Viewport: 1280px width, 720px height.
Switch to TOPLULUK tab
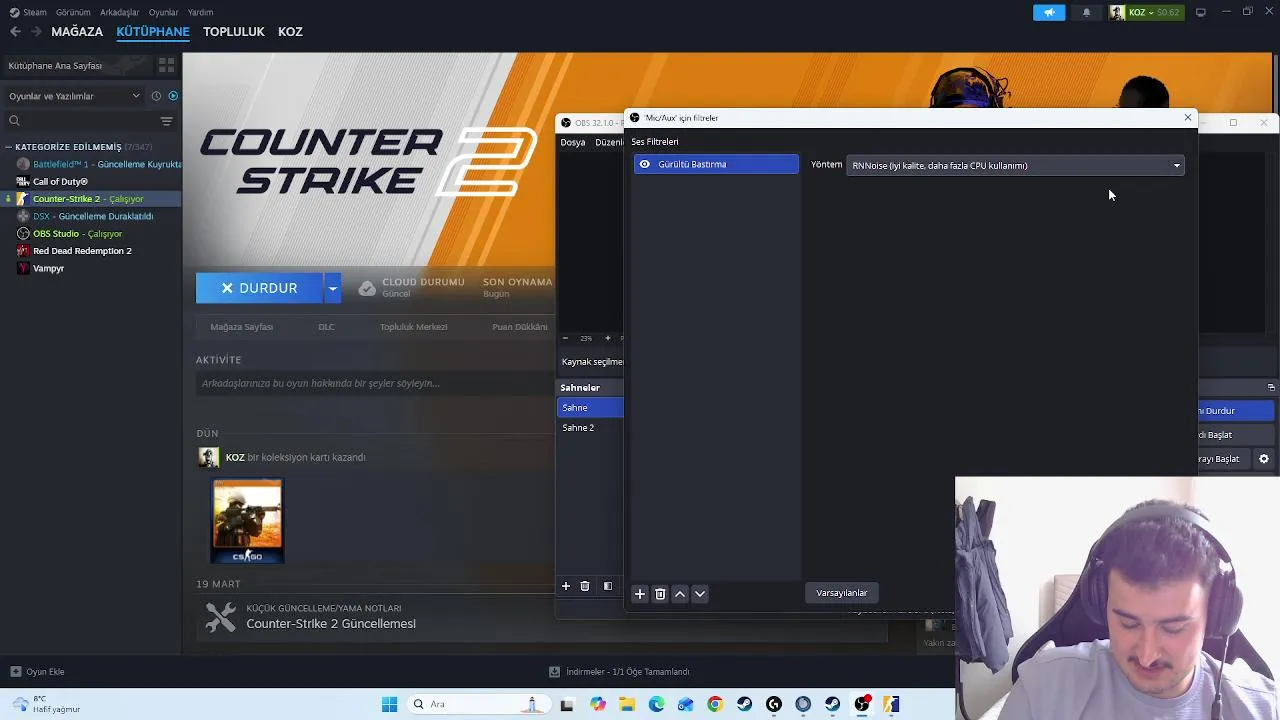point(234,32)
